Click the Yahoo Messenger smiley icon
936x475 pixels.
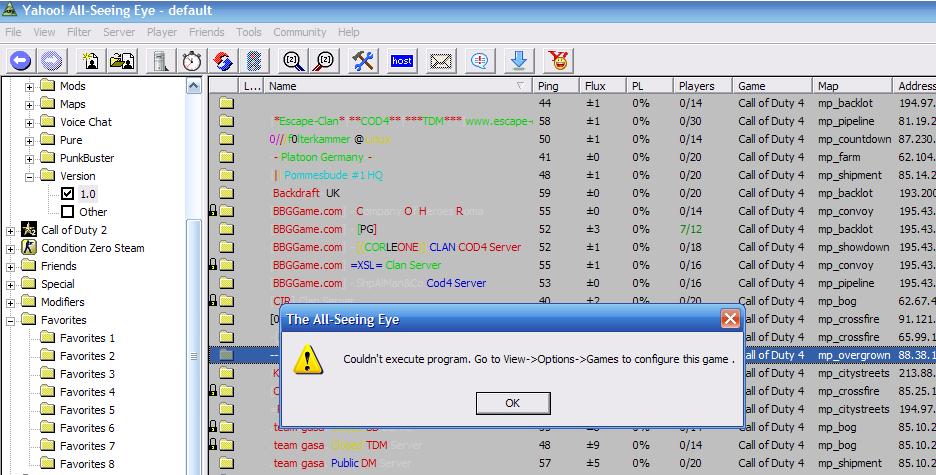pyautogui.click(x=558, y=61)
